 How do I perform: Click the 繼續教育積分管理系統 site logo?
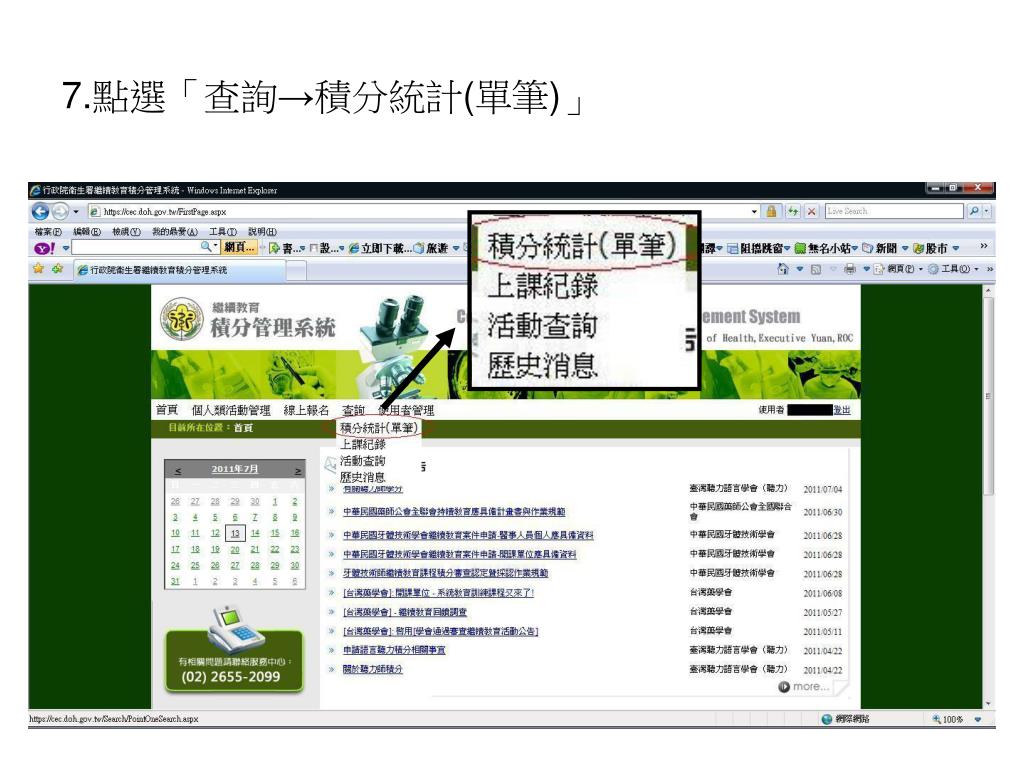[248, 319]
